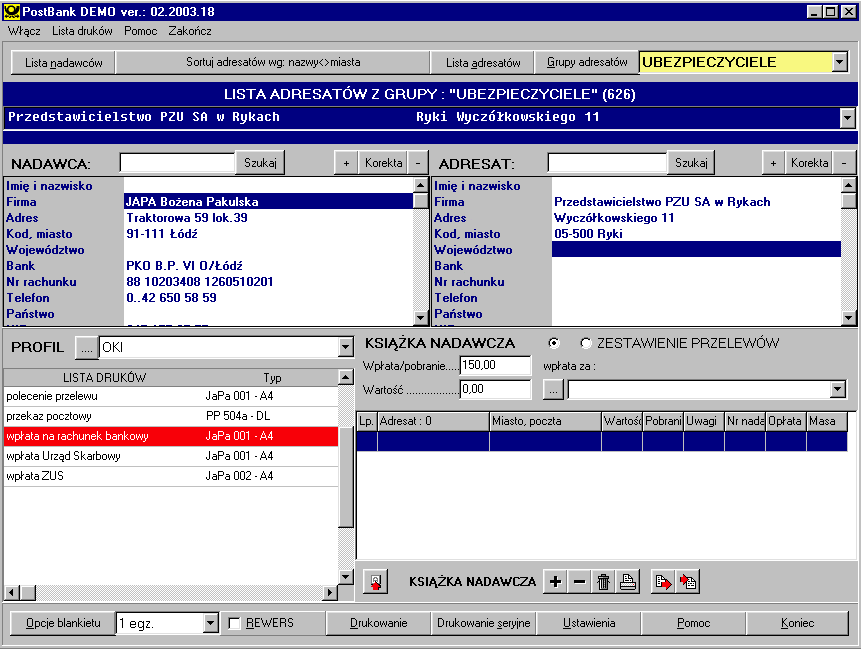
Task: Click the 'Miasto, poczta' column header
Action: pos(545,421)
